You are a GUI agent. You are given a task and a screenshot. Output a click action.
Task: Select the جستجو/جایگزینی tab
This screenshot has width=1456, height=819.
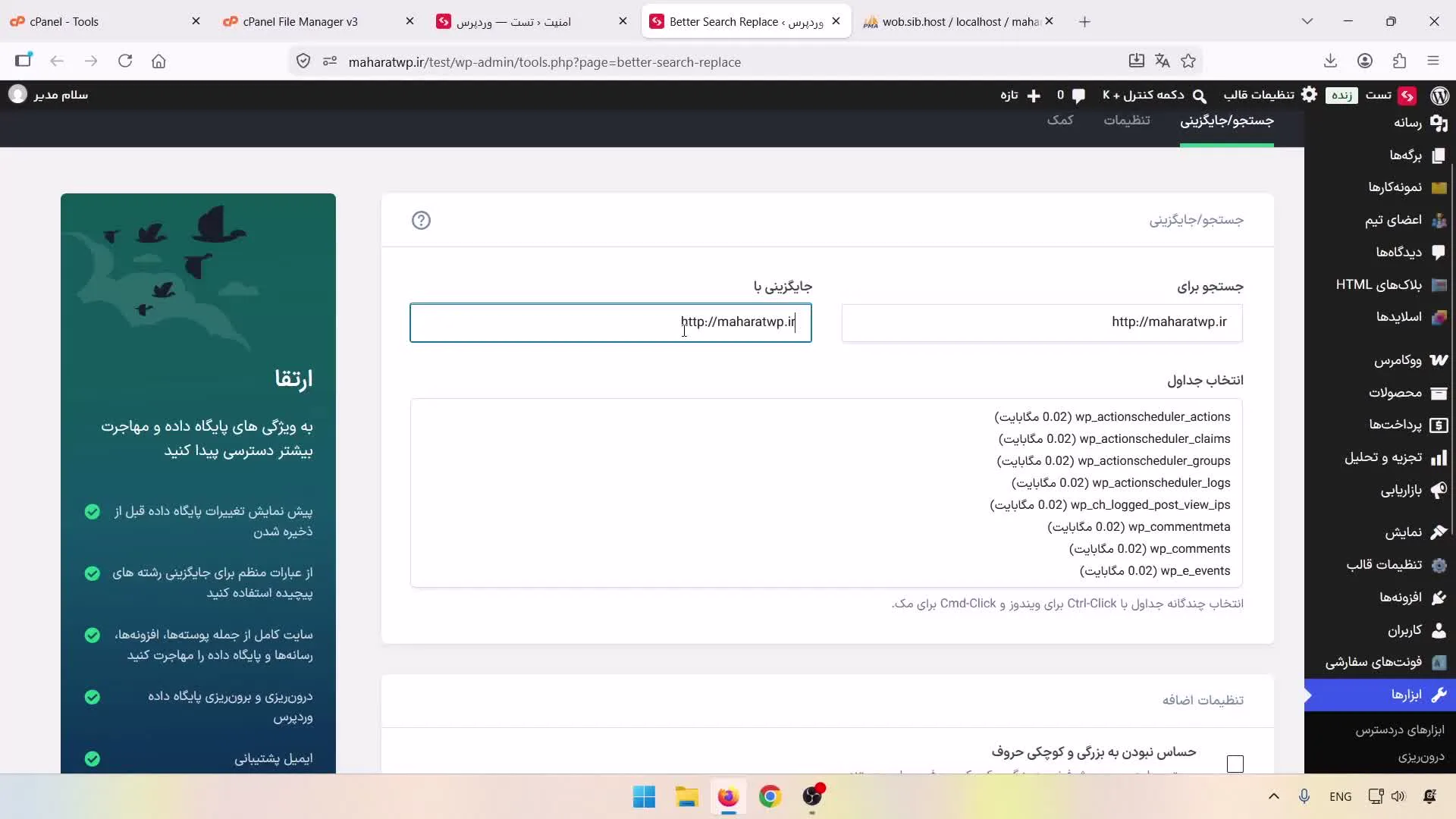pyautogui.click(x=1227, y=121)
